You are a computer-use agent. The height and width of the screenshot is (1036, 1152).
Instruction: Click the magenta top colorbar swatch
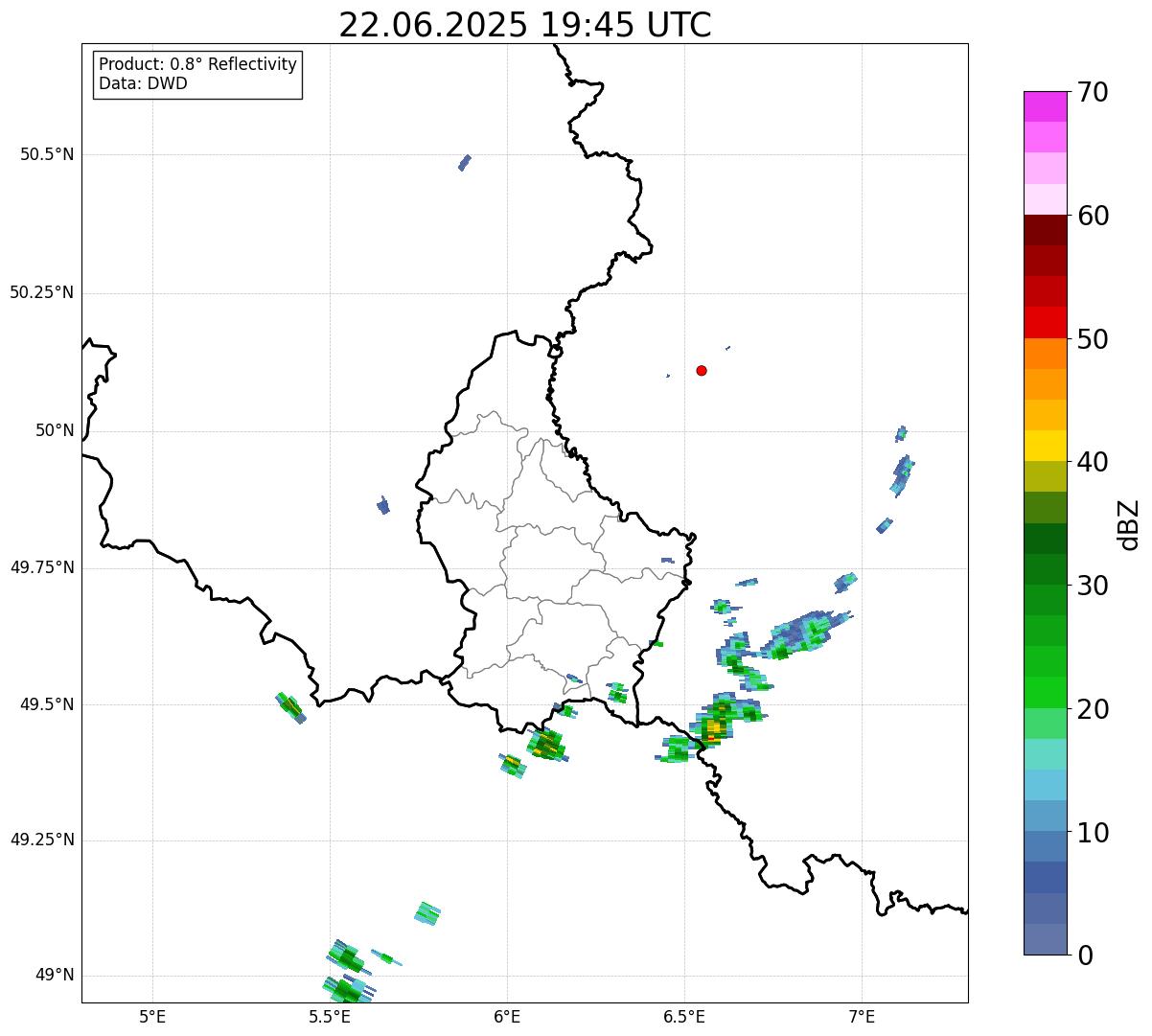point(1045,106)
